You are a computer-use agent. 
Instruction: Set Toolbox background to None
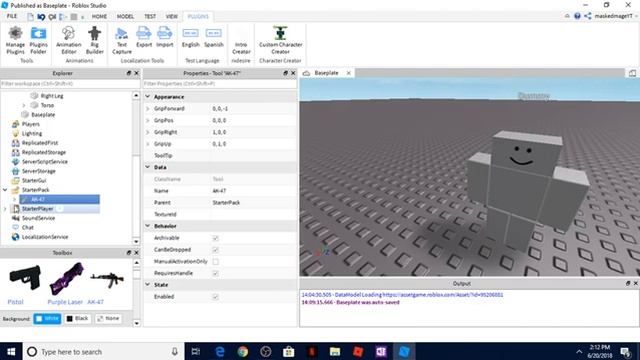pyautogui.click(x=108, y=318)
